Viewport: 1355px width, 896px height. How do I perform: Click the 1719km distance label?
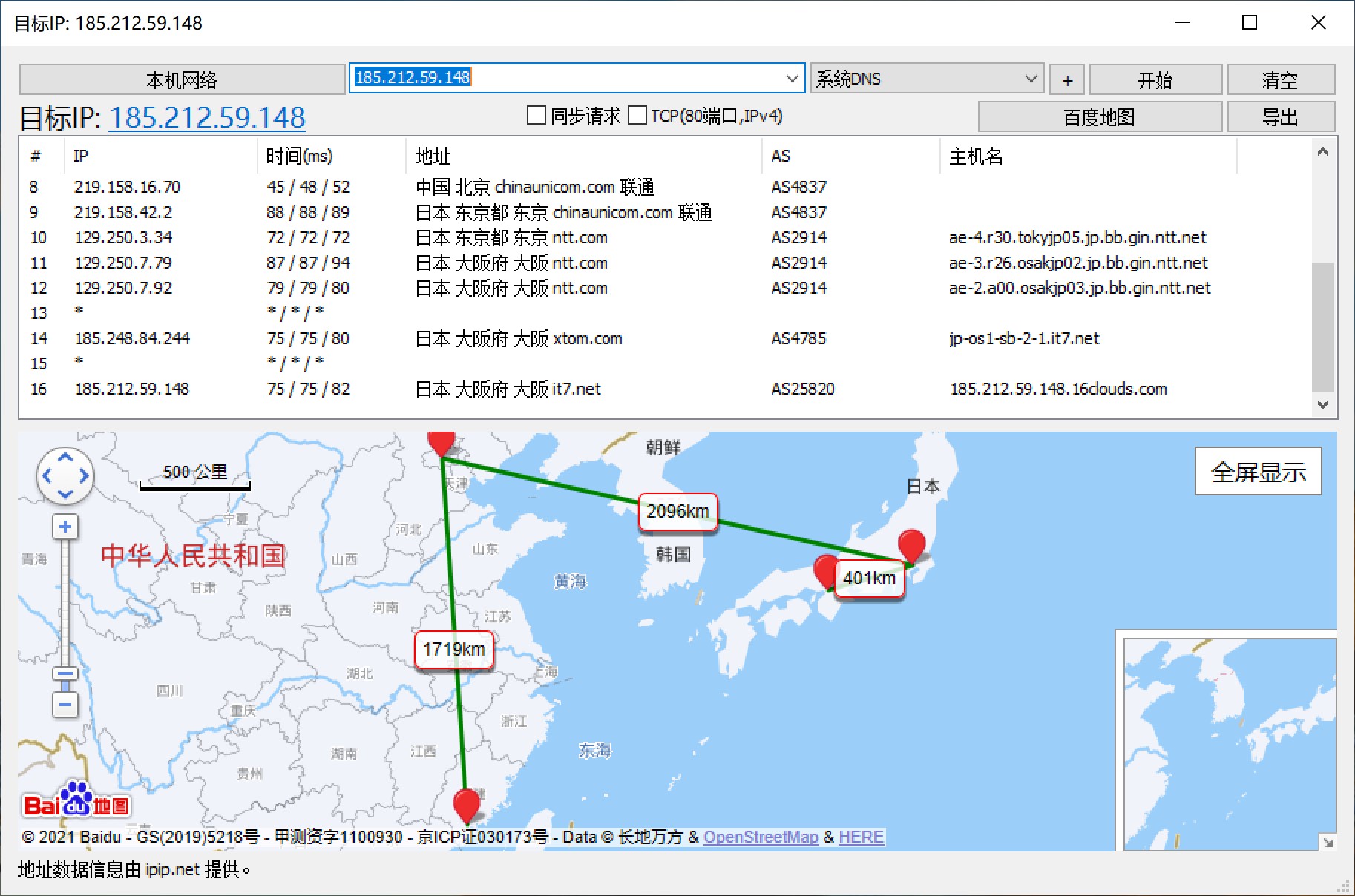tap(454, 650)
